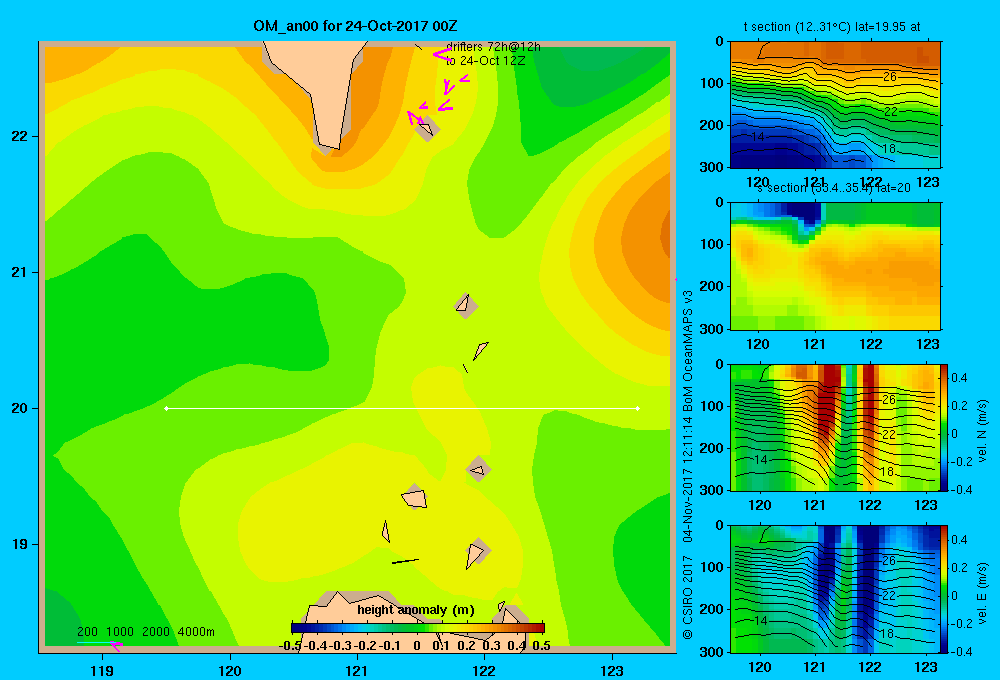Viewport: 1000px width, 680px height.
Task: Click contour label "22" in the vel. E section
Action: 888,596
